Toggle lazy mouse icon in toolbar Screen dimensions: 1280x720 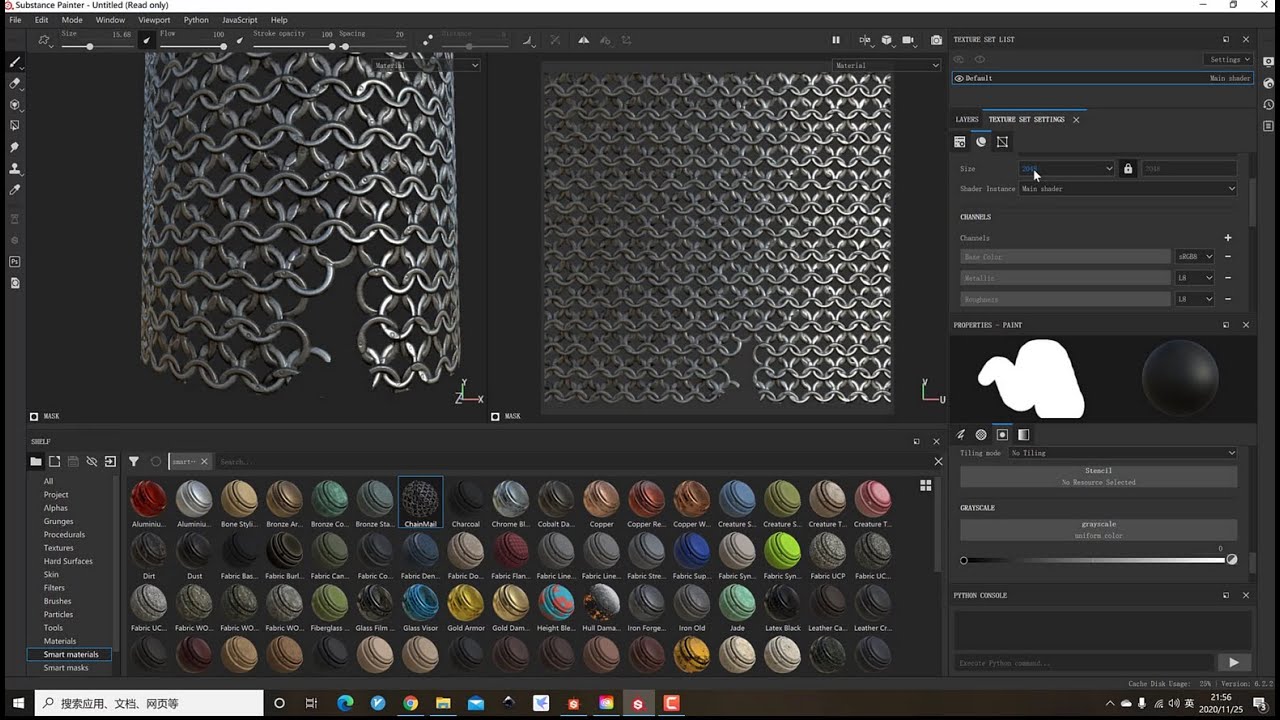428,40
